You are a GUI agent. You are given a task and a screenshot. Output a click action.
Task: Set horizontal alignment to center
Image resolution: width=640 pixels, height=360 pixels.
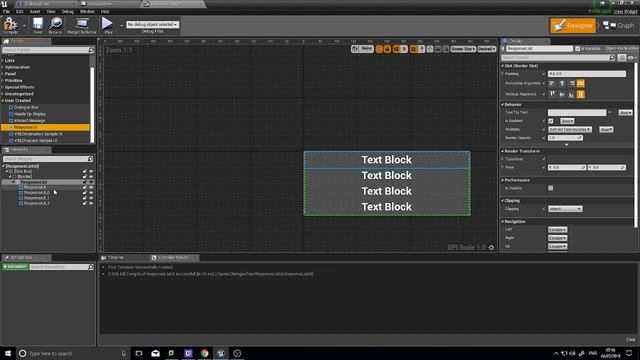562,83
